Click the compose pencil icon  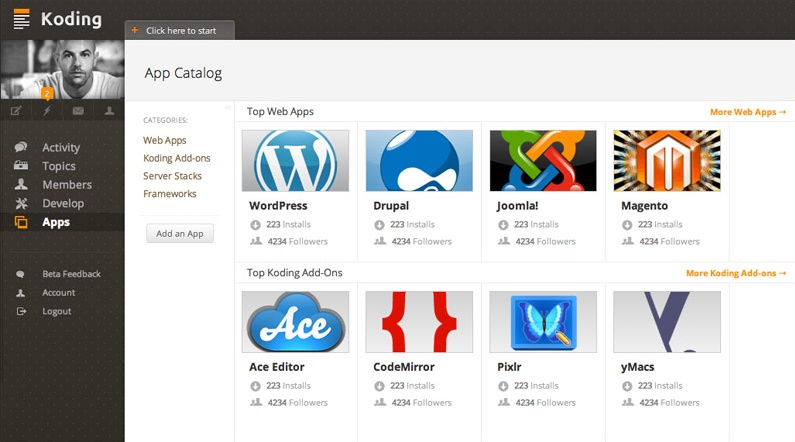[x=16, y=110]
